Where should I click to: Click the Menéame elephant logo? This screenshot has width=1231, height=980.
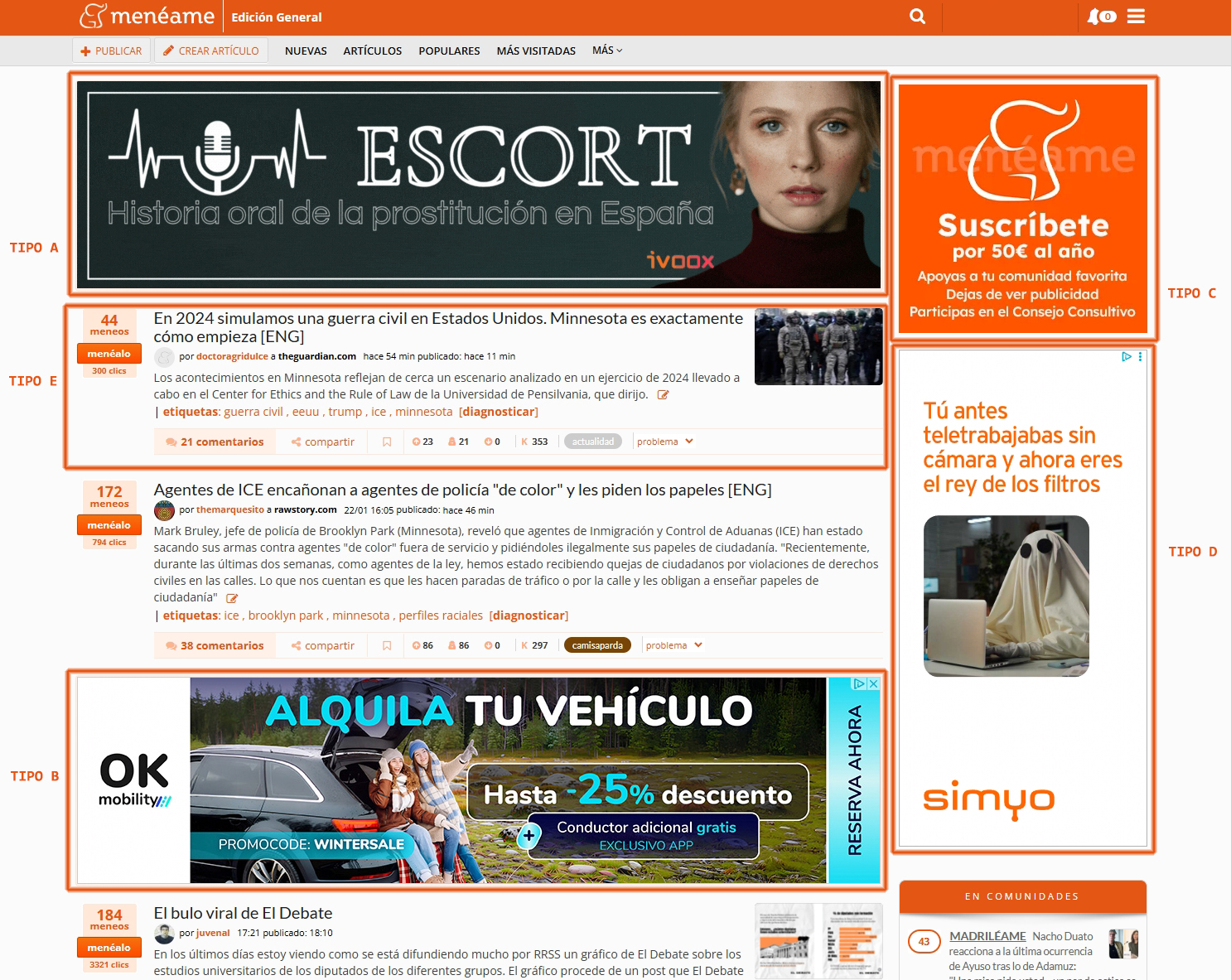pyautogui.click(x=93, y=16)
